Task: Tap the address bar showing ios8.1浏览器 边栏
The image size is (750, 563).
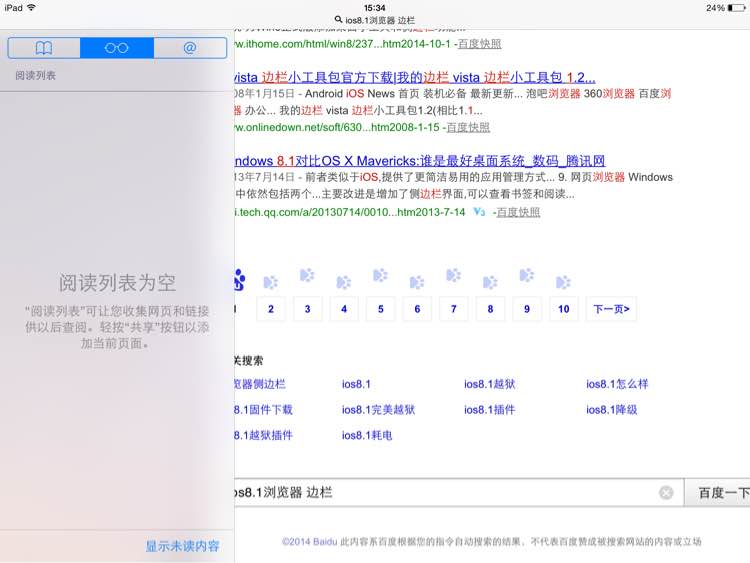Action: pyautogui.click(x=375, y=20)
